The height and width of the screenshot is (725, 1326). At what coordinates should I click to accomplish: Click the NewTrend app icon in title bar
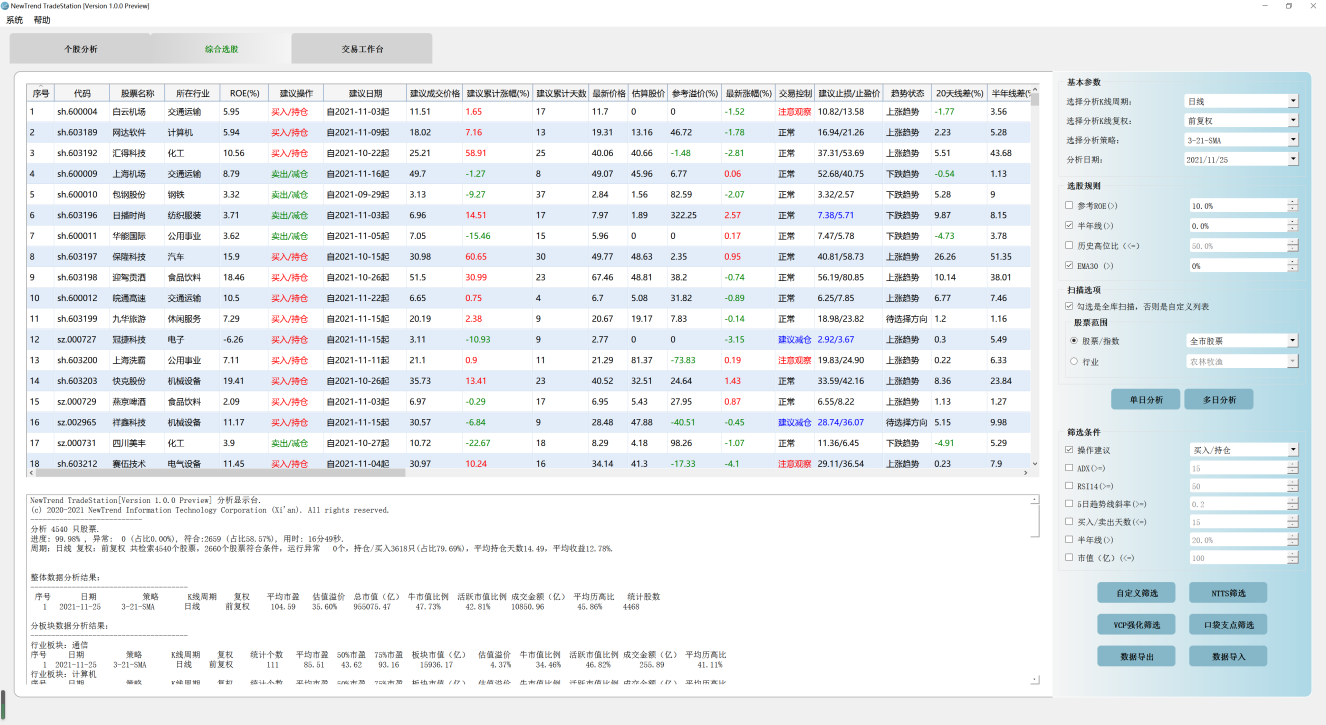pos(5,6)
